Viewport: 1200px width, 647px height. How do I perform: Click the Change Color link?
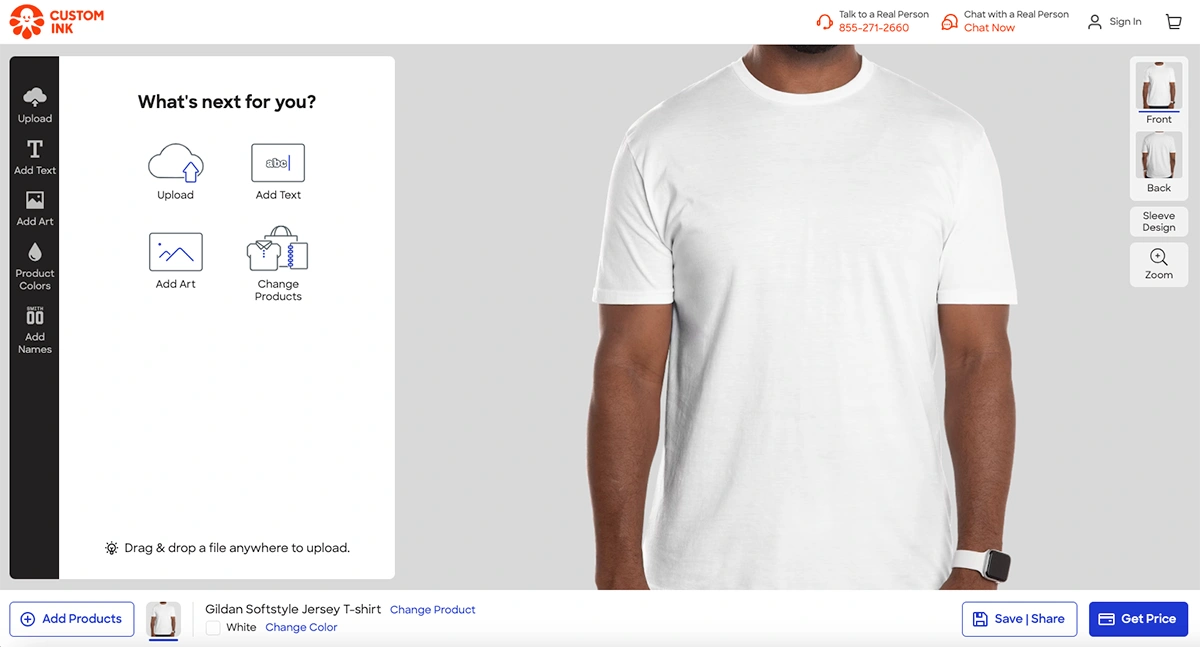coord(301,628)
